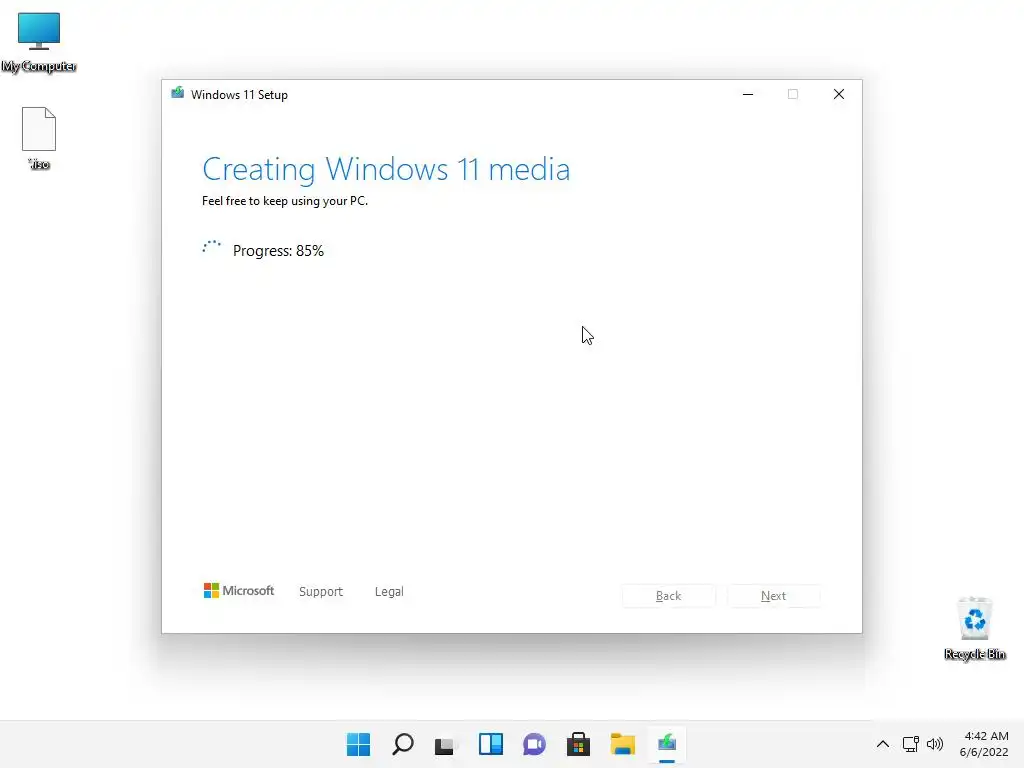Screen dimensions: 1024x768
Task: Open the clock and date flyout
Action: click(x=984, y=744)
